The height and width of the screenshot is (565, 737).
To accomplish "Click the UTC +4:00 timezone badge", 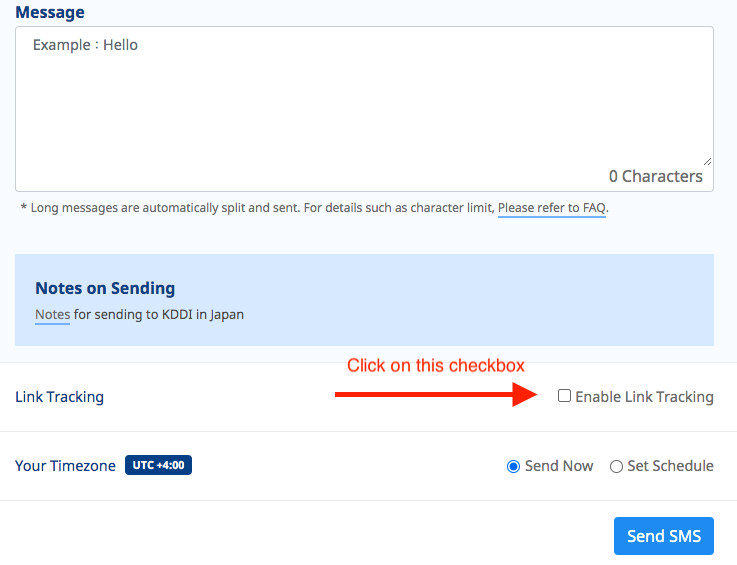I will tap(158, 465).
